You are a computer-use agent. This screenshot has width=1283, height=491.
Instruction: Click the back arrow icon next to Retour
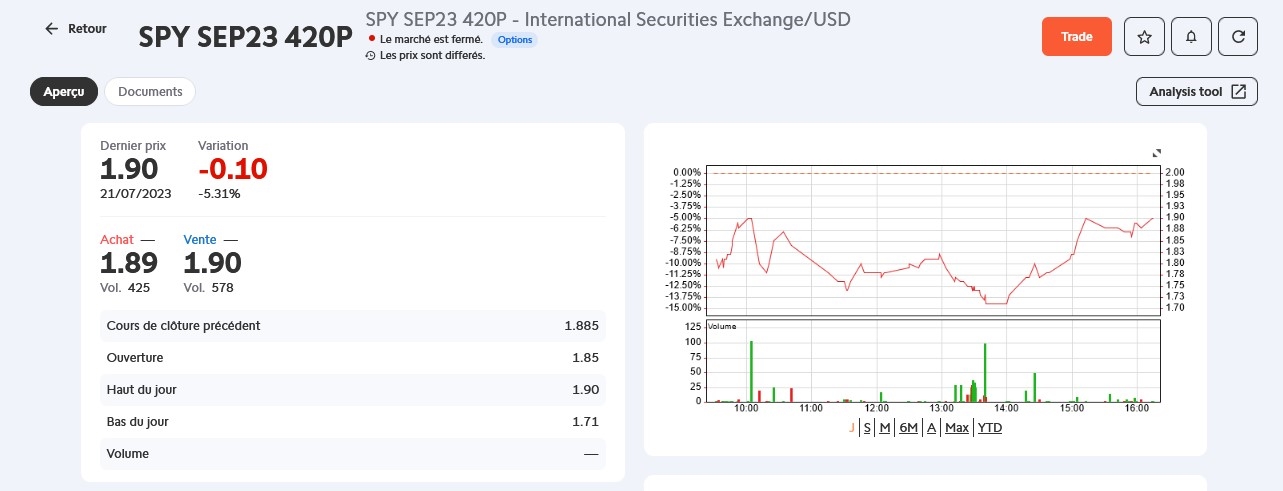point(52,29)
